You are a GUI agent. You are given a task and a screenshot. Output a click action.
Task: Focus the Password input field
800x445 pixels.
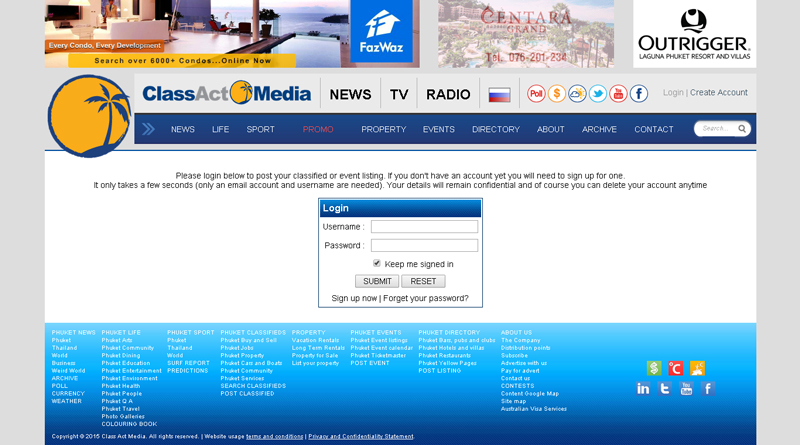[424, 245]
